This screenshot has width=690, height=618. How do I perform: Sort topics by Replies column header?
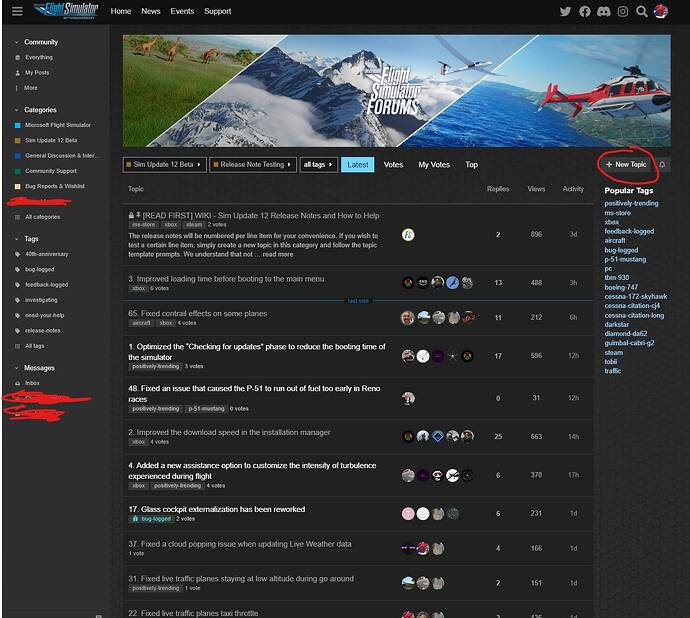coord(498,189)
